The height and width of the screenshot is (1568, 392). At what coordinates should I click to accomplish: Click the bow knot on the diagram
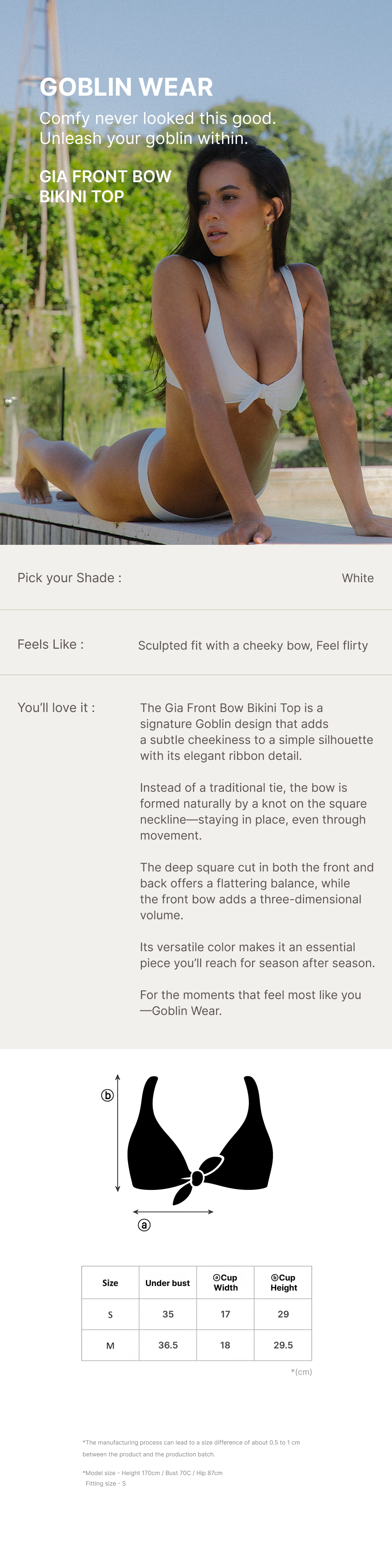tap(197, 1178)
